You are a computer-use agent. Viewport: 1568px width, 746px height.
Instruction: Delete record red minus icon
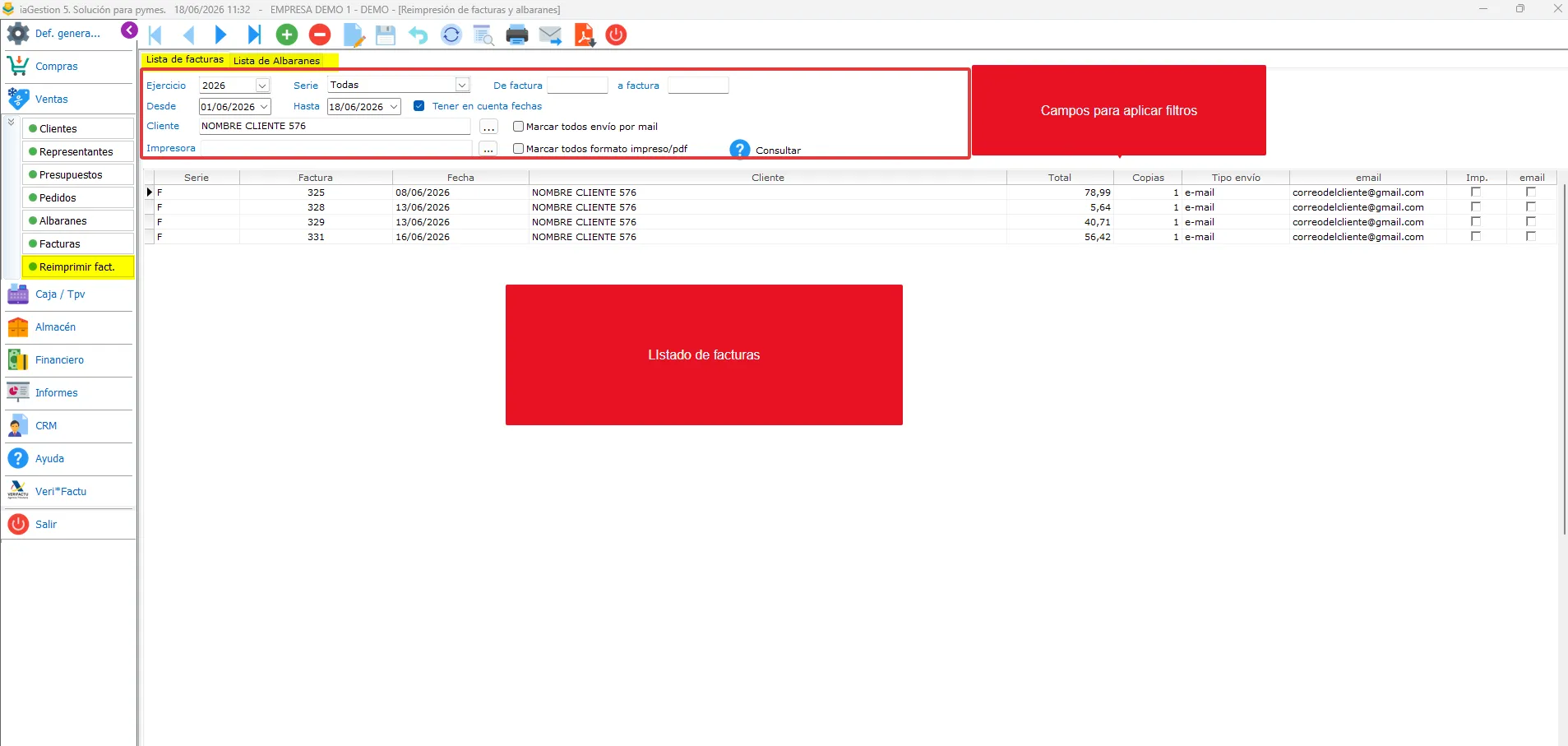[x=320, y=35]
